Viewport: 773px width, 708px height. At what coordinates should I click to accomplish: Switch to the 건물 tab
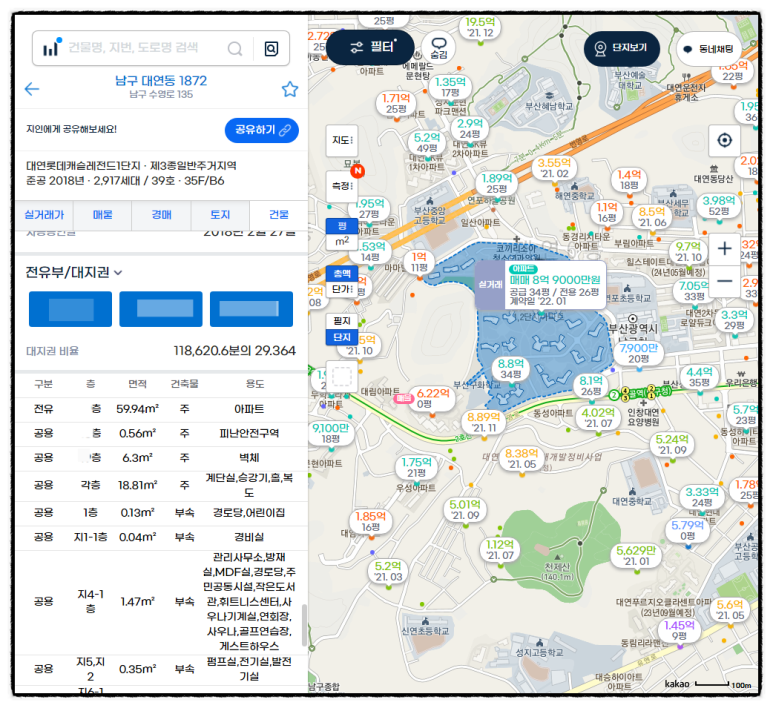[279, 214]
